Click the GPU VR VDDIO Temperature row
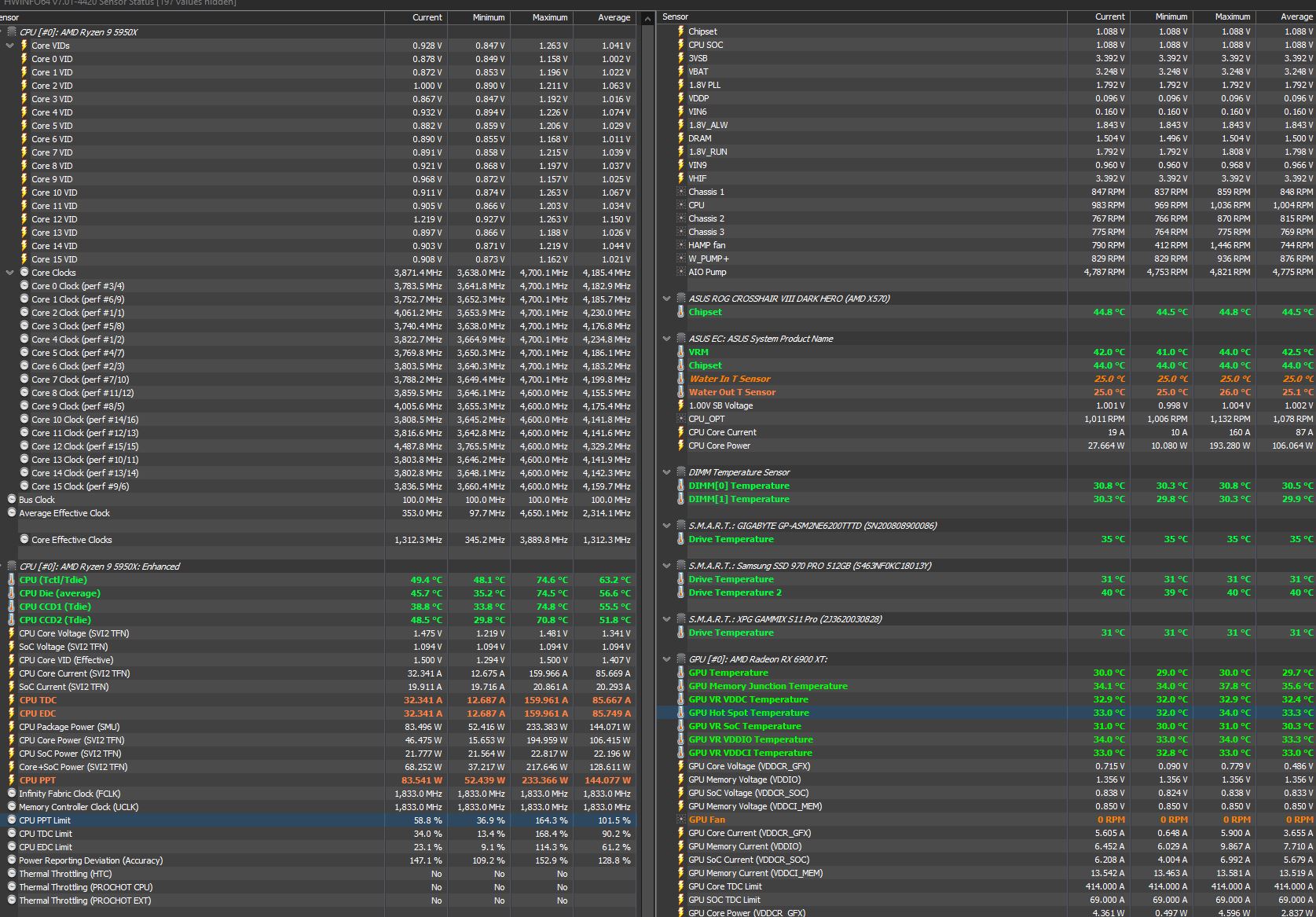 click(x=987, y=739)
